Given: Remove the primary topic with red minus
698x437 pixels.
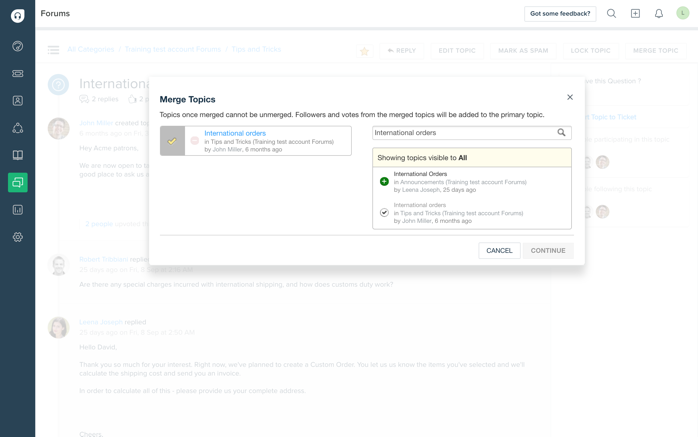Looking at the screenshot, I should click(195, 141).
